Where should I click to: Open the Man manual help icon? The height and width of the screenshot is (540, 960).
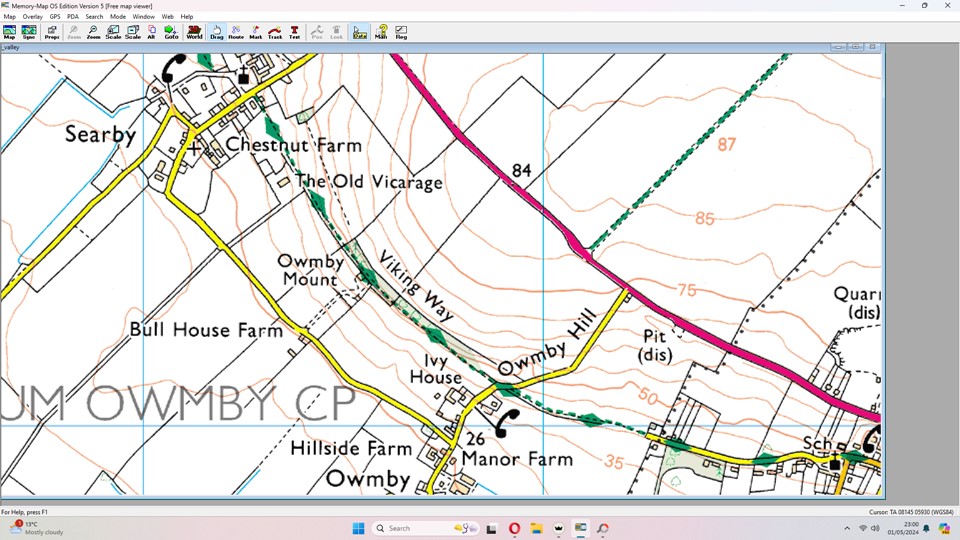point(381,32)
